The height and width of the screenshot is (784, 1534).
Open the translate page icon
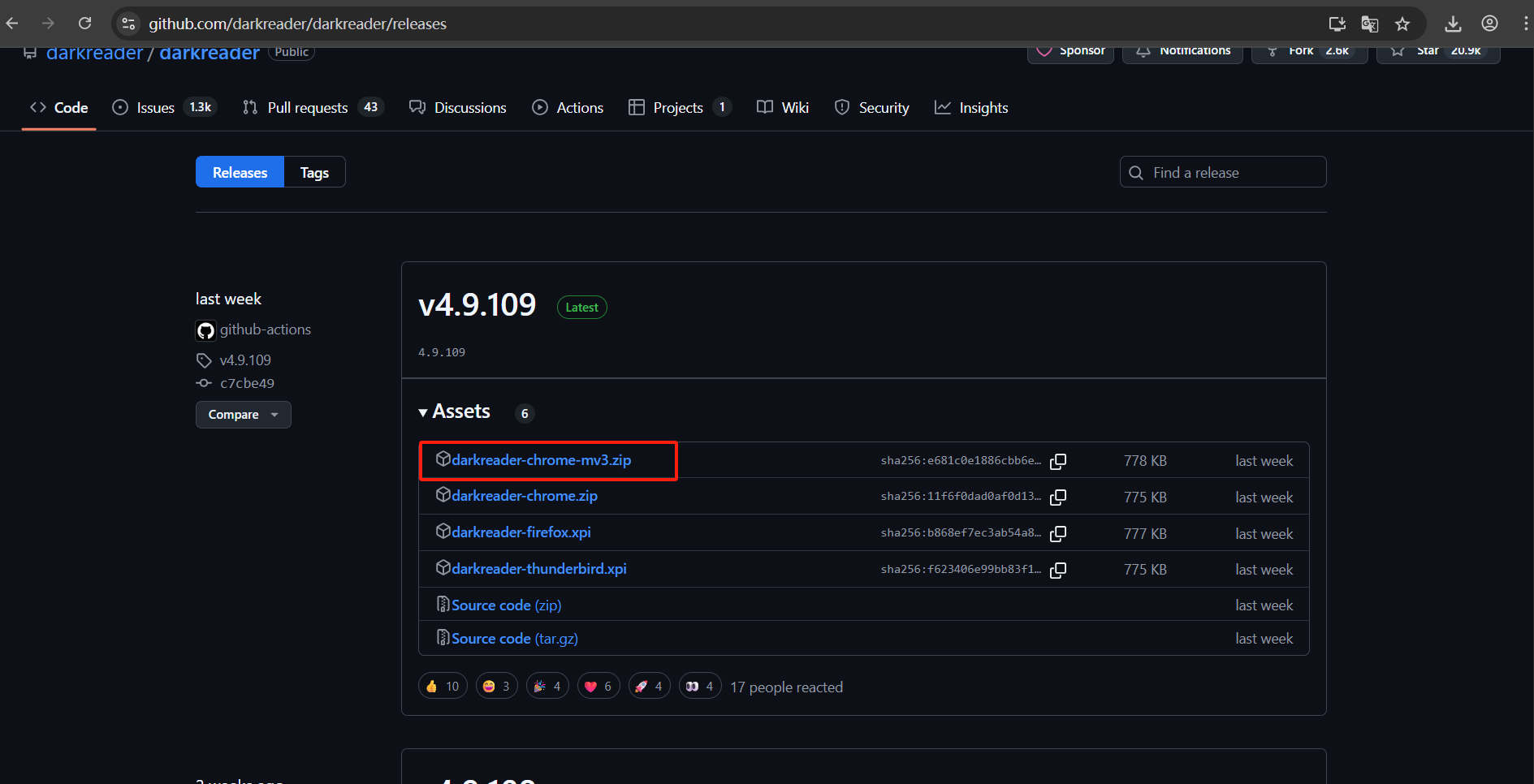[x=1369, y=24]
